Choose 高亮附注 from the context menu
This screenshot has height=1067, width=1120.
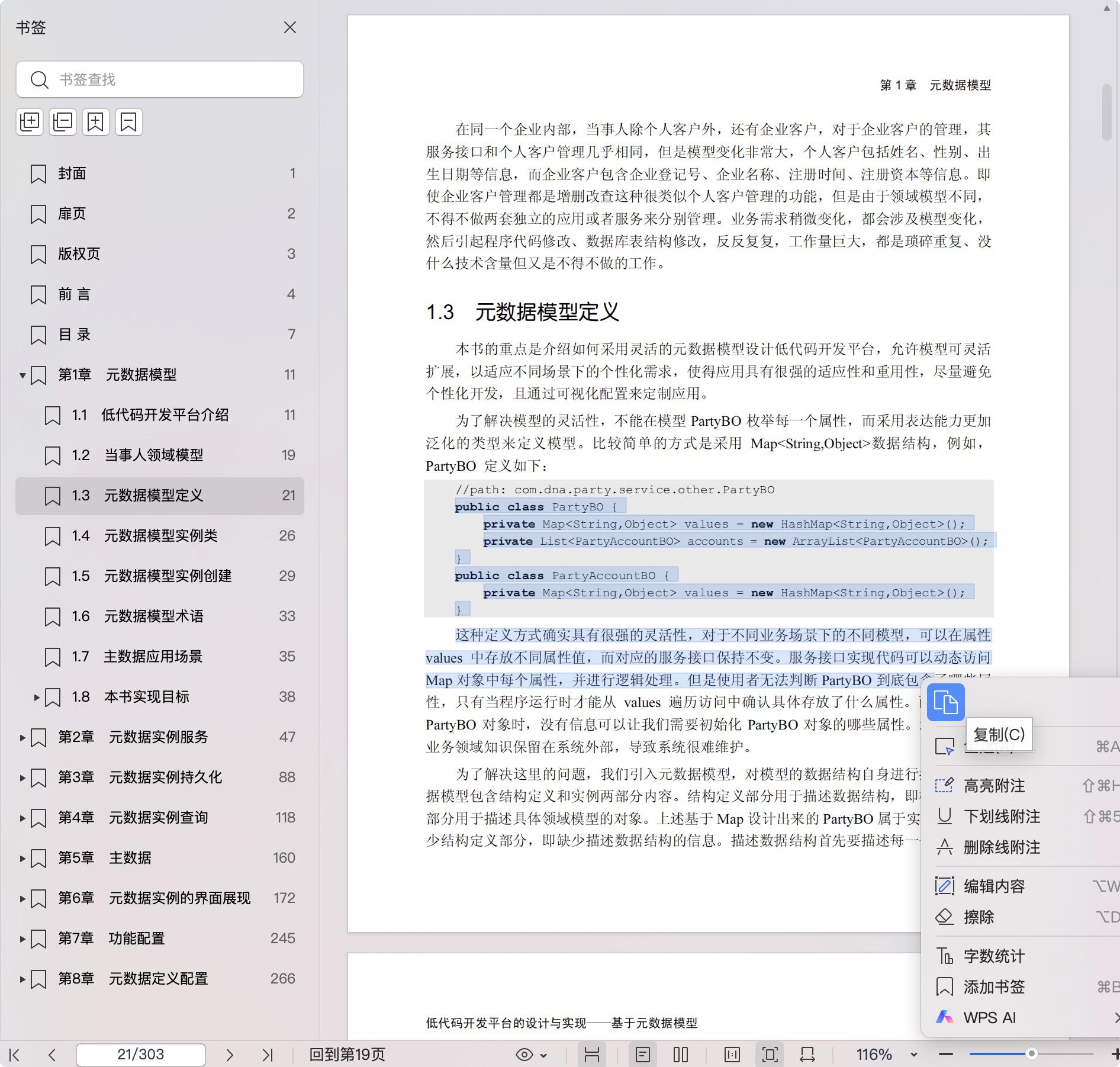point(994,786)
